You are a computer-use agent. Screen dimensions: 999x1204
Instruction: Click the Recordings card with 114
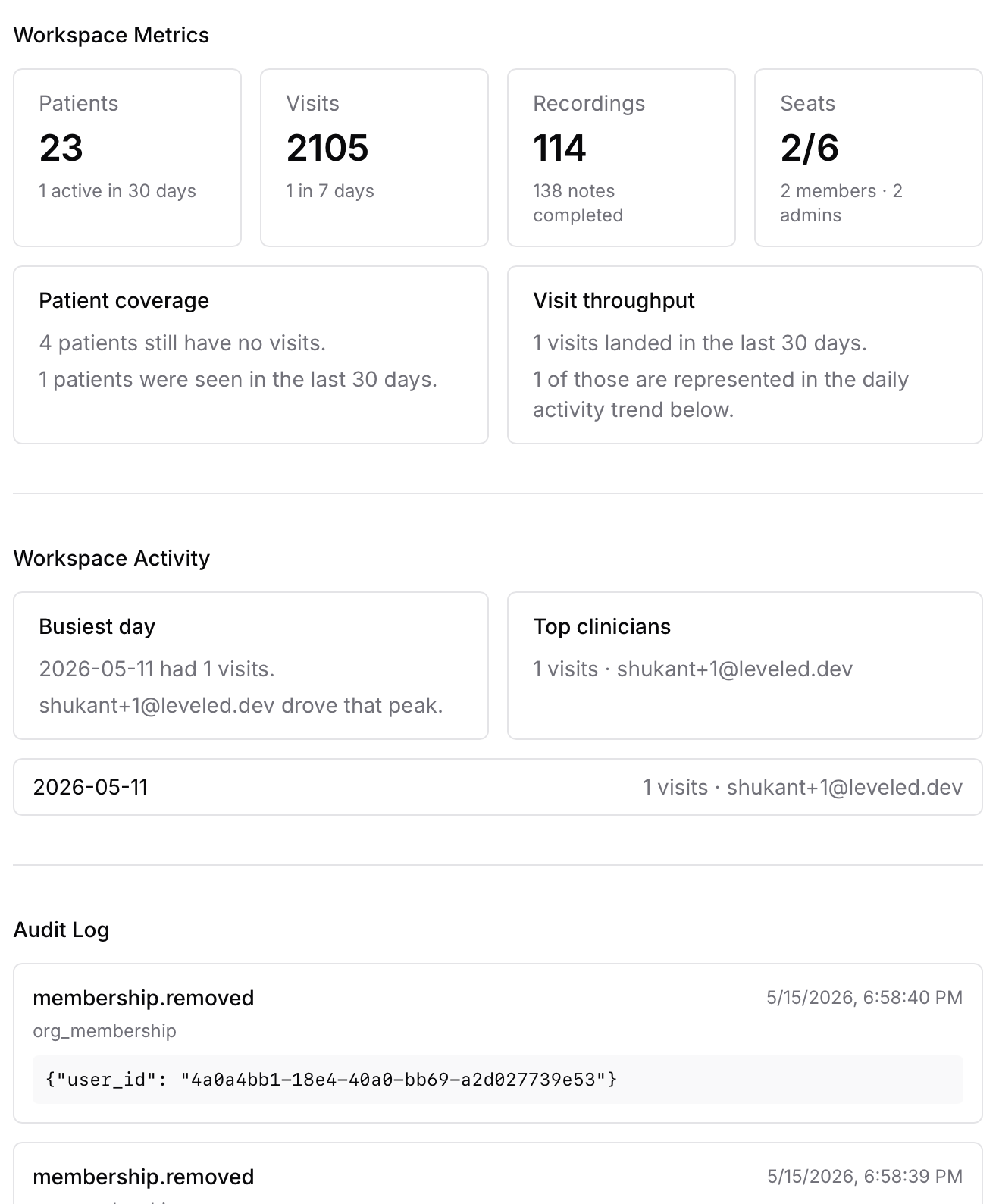coord(622,158)
